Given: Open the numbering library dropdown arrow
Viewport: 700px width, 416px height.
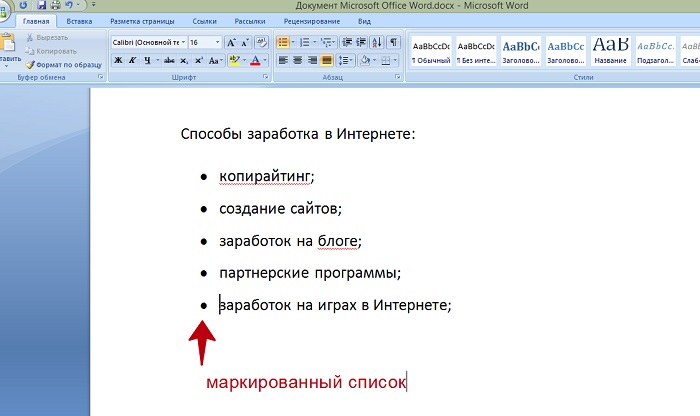Looking at the screenshot, I should [x=315, y=42].
